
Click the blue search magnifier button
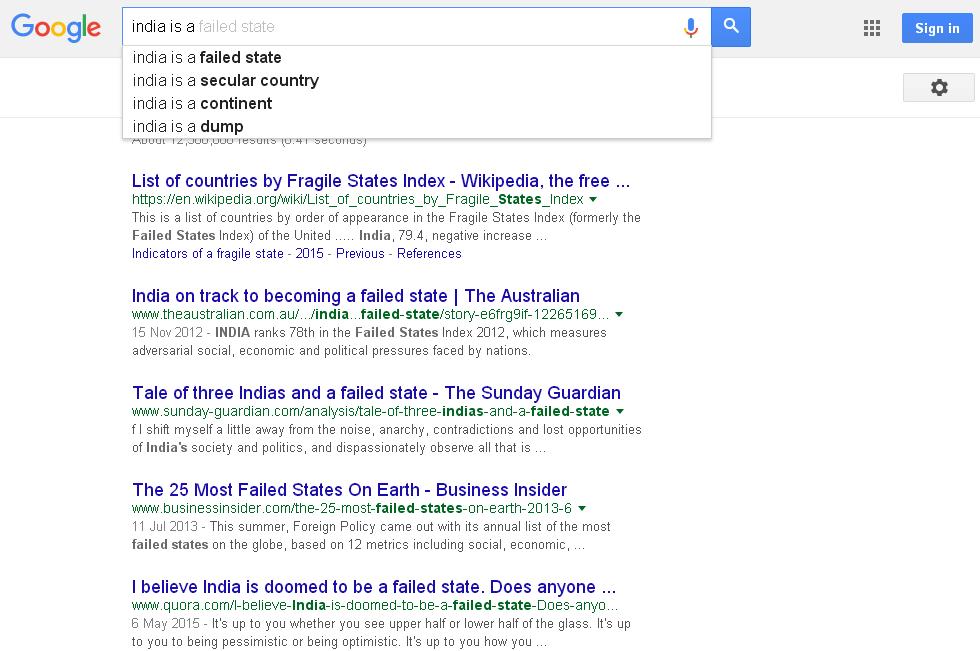click(731, 27)
